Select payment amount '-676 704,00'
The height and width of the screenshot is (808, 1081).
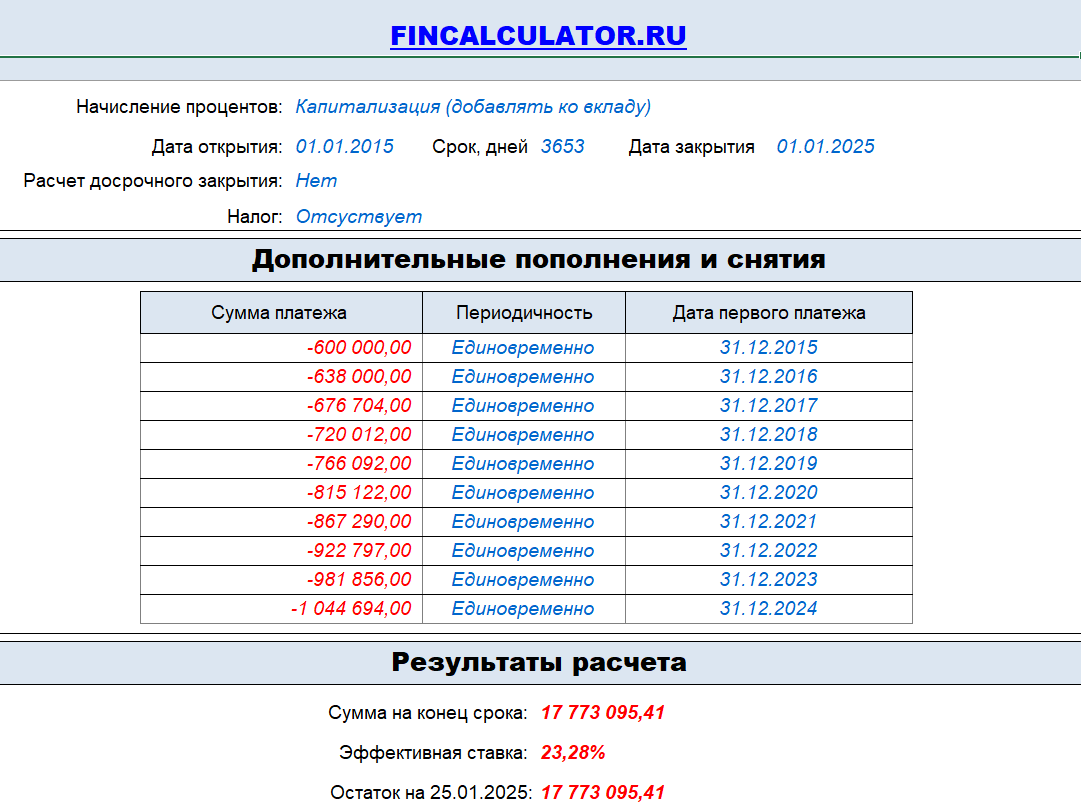point(360,405)
